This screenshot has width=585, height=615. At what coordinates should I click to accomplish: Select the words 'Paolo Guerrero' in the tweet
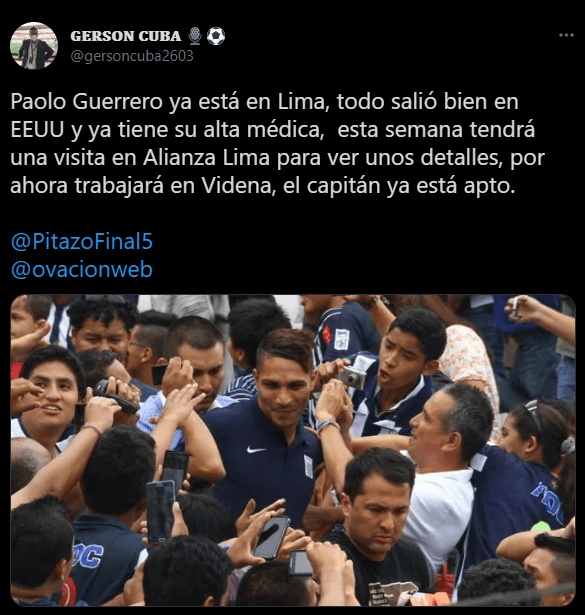(x=86, y=102)
